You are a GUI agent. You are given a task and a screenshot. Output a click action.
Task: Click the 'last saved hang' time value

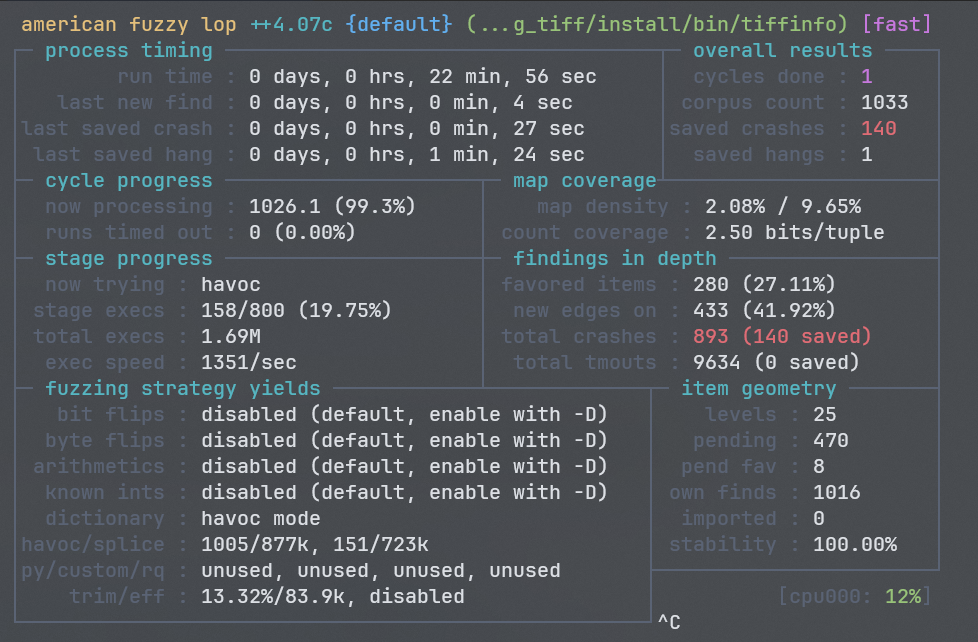click(x=417, y=155)
